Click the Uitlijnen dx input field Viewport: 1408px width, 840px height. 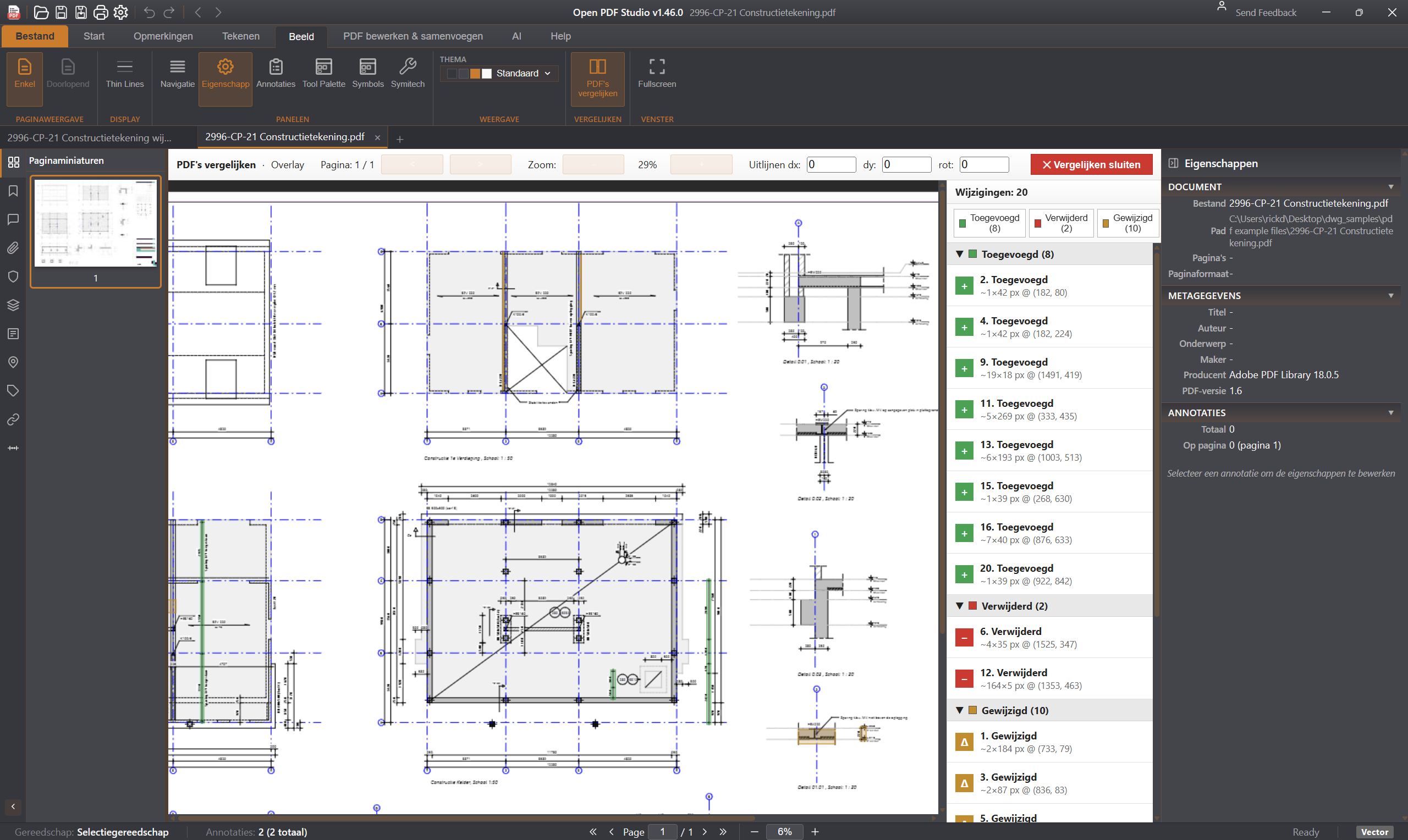pyautogui.click(x=831, y=165)
